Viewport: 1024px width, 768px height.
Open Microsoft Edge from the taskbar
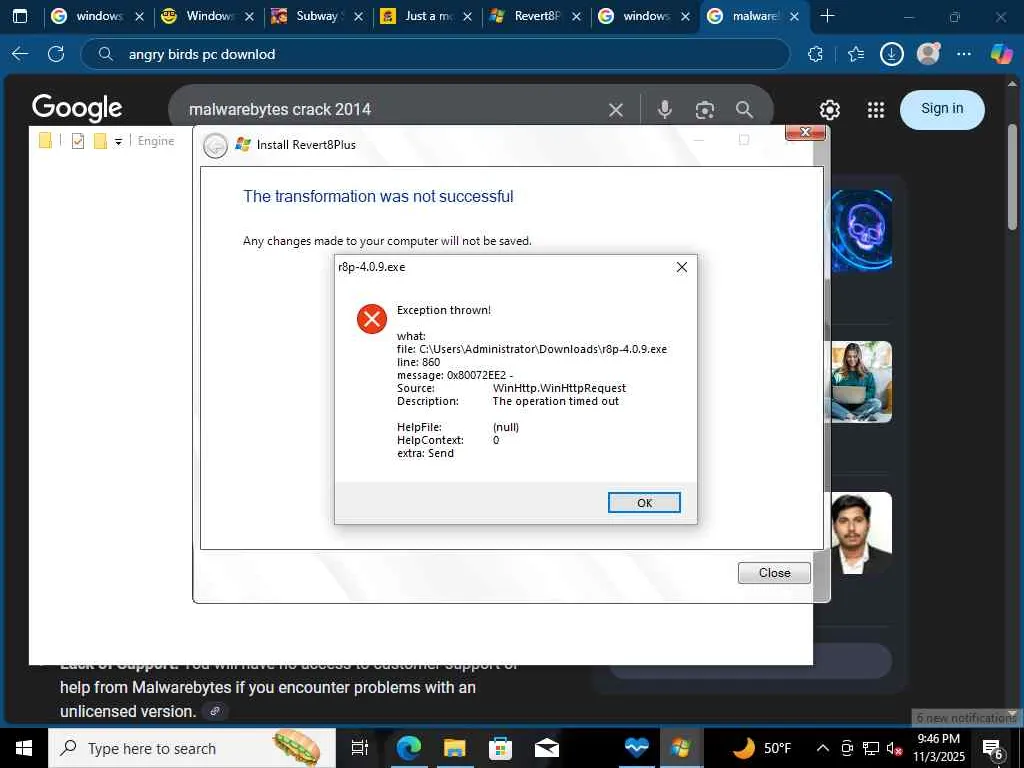(x=409, y=748)
